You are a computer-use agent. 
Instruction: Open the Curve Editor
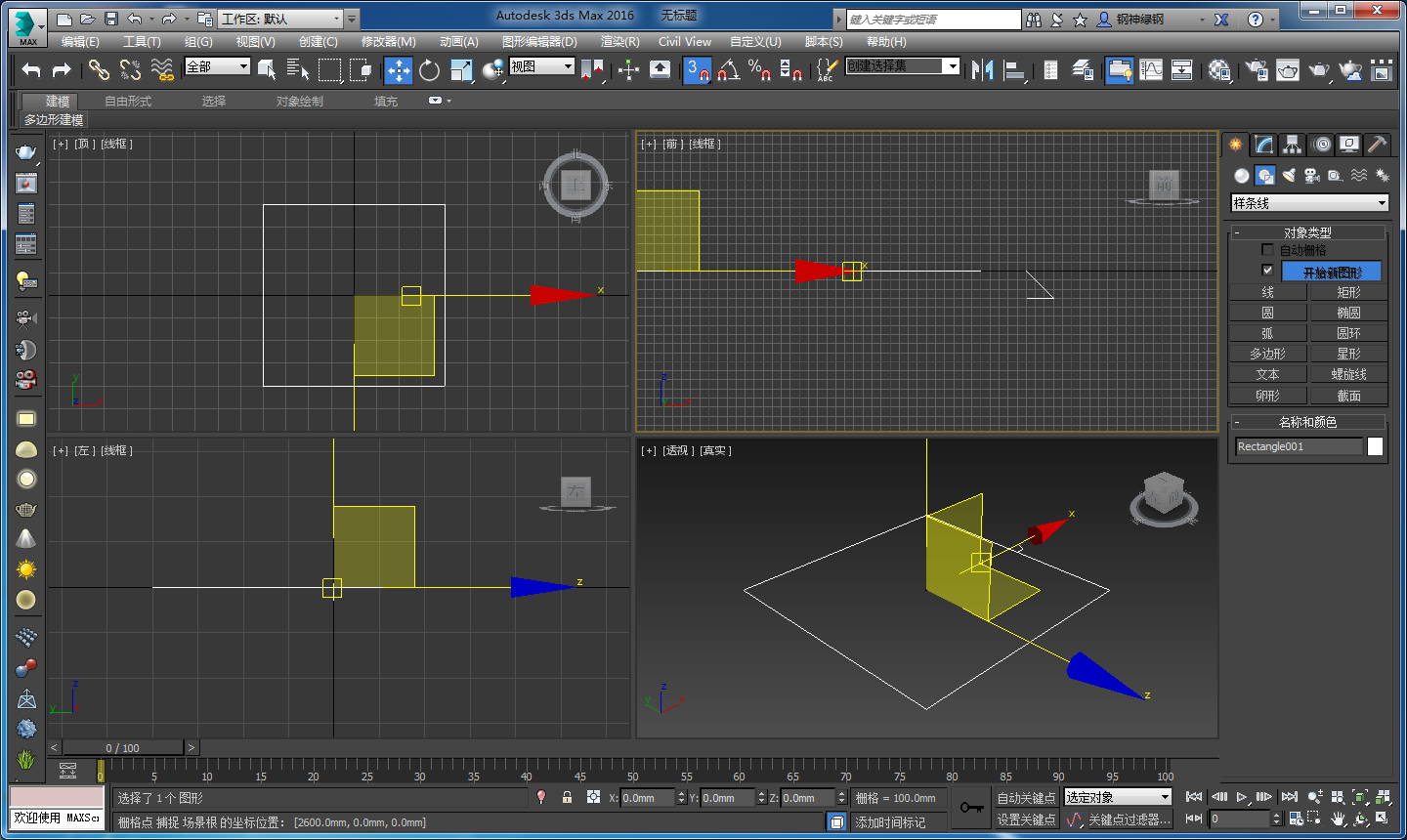pyautogui.click(x=1152, y=69)
